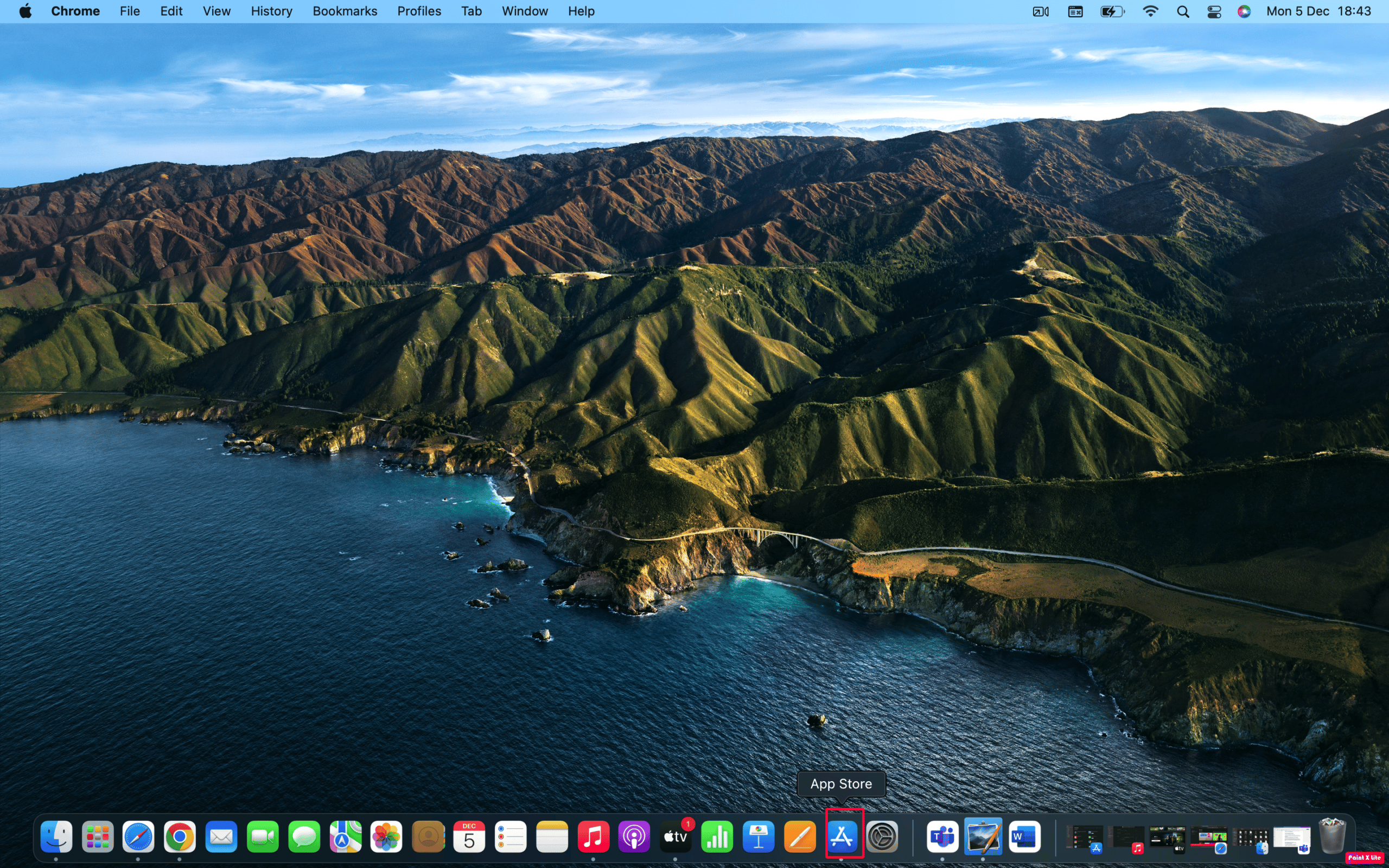This screenshot has height=868, width=1389.
Task: Click the Chrome menu bar item
Action: click(x=76, y=11)
